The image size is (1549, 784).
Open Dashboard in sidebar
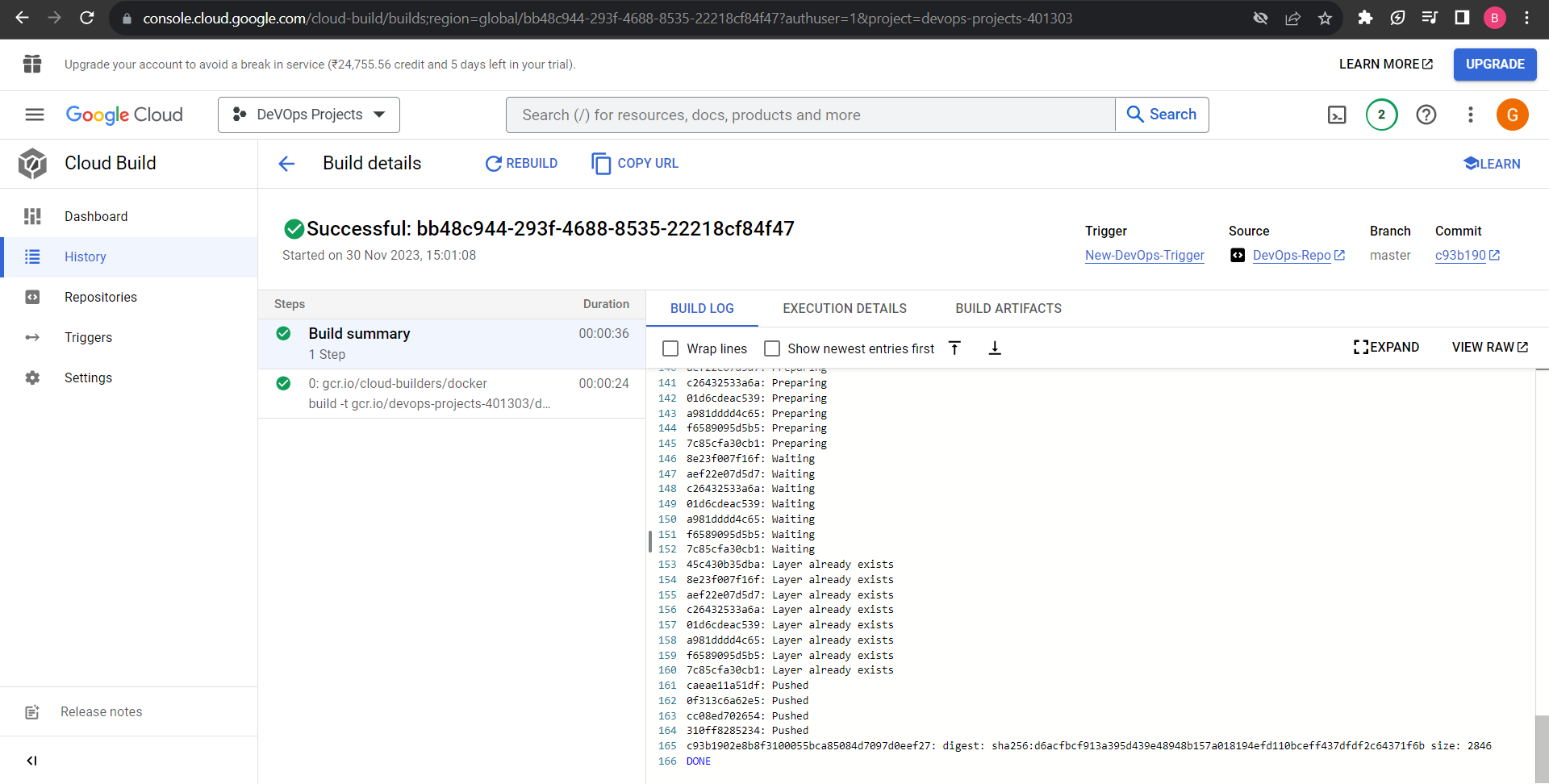[129, 216]
